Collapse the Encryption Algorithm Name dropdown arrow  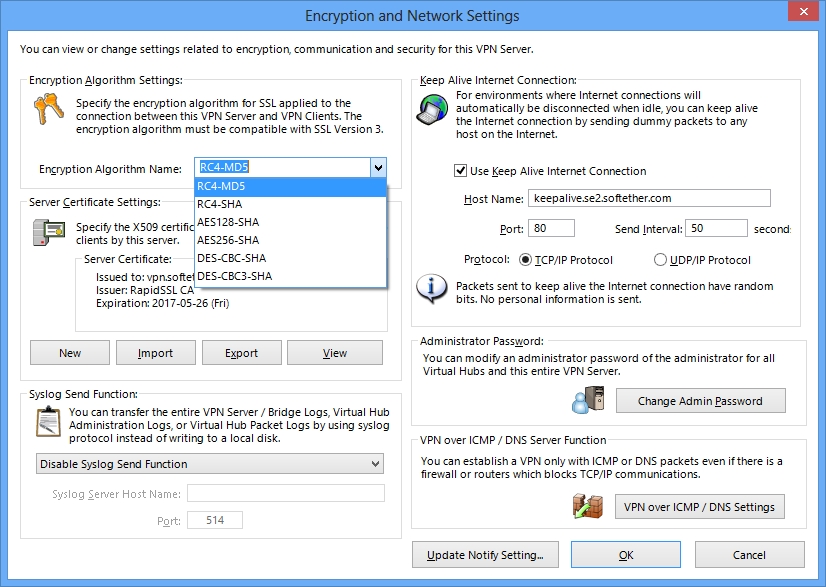click(x=378, y=168)
